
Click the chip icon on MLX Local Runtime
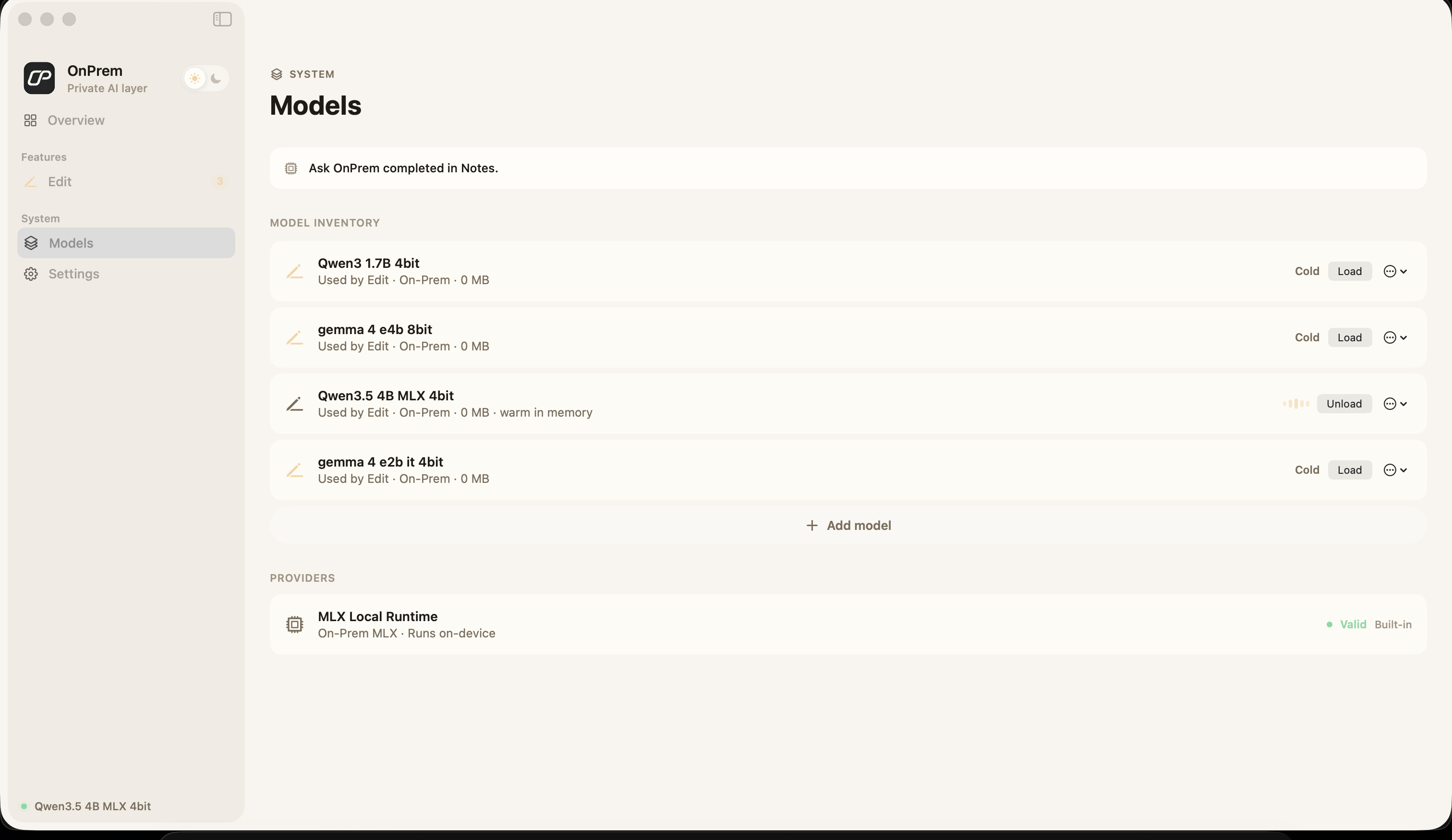click(294, 624)
